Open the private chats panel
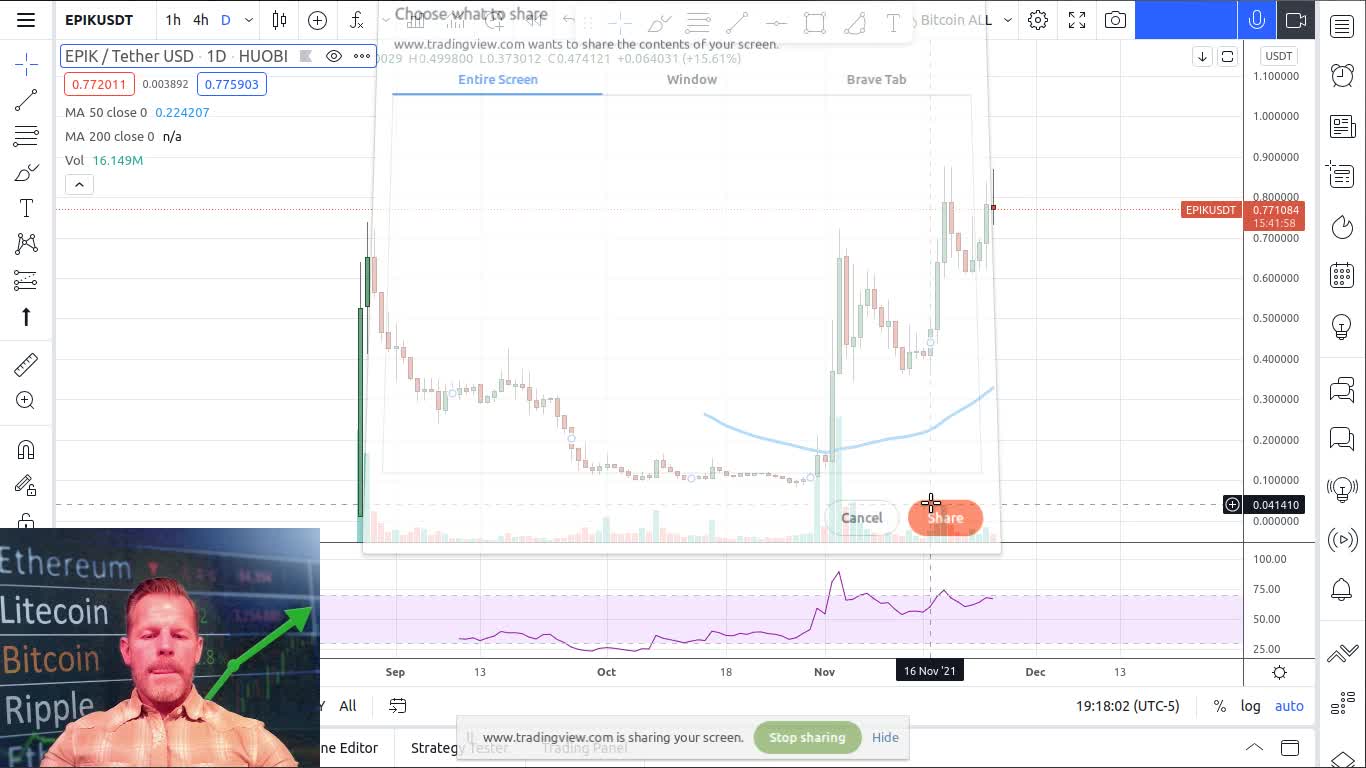The image size is (1366, 768). pyautogui.click(x=1342, y=438)
